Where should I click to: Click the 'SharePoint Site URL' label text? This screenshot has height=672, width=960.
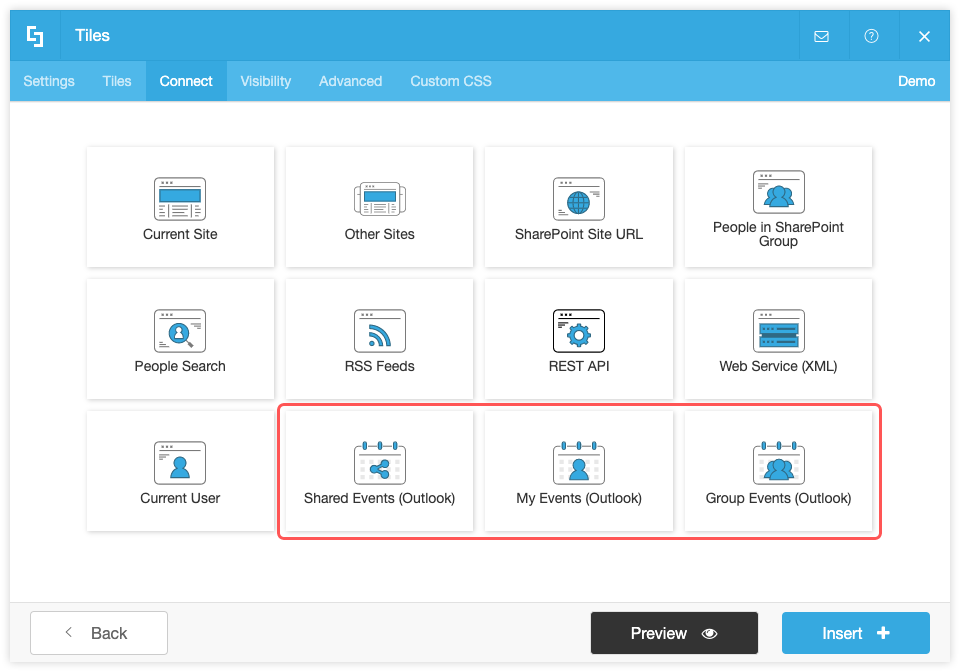579,234
